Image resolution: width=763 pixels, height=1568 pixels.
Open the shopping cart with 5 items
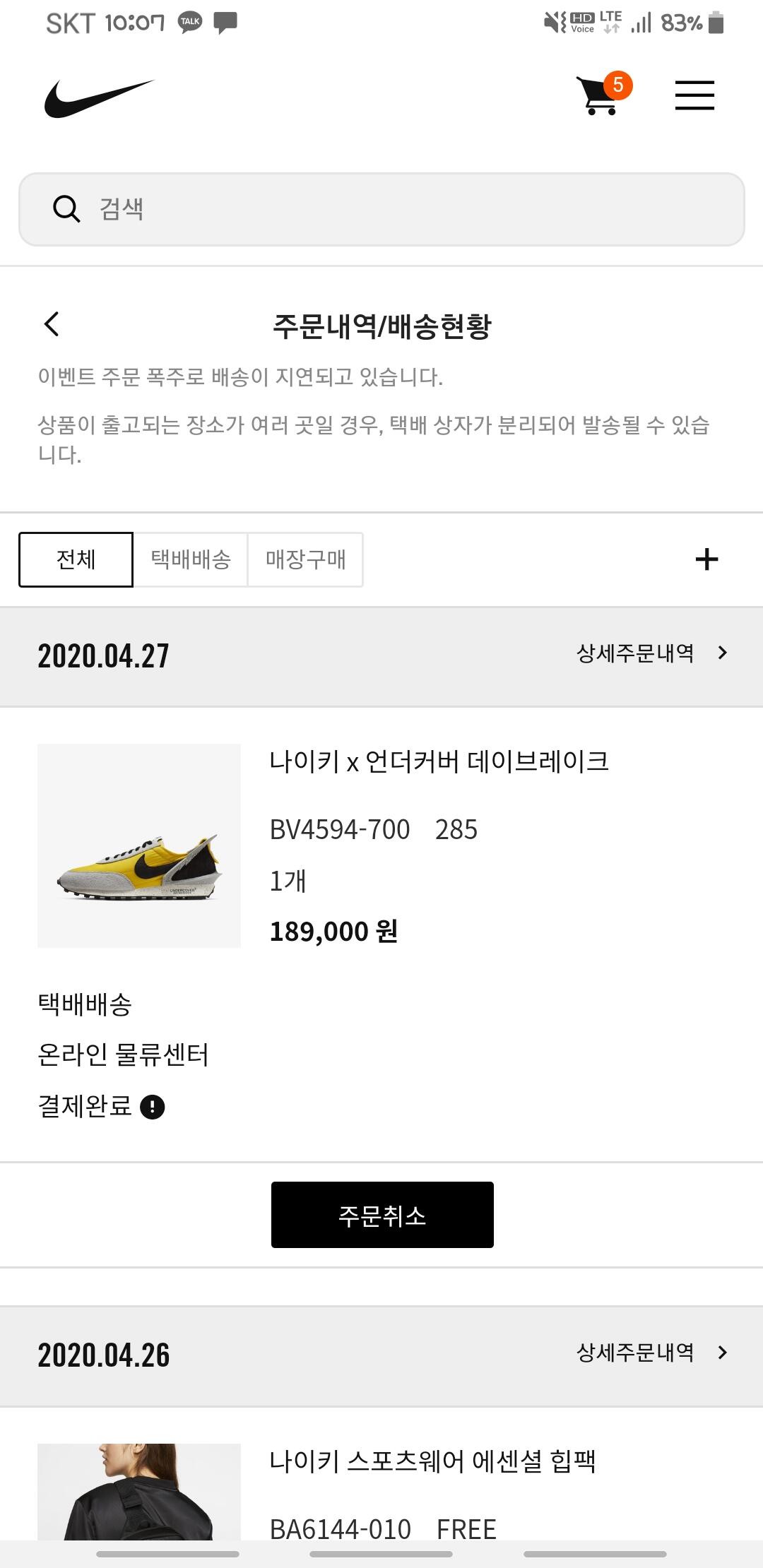pos(603,94)
